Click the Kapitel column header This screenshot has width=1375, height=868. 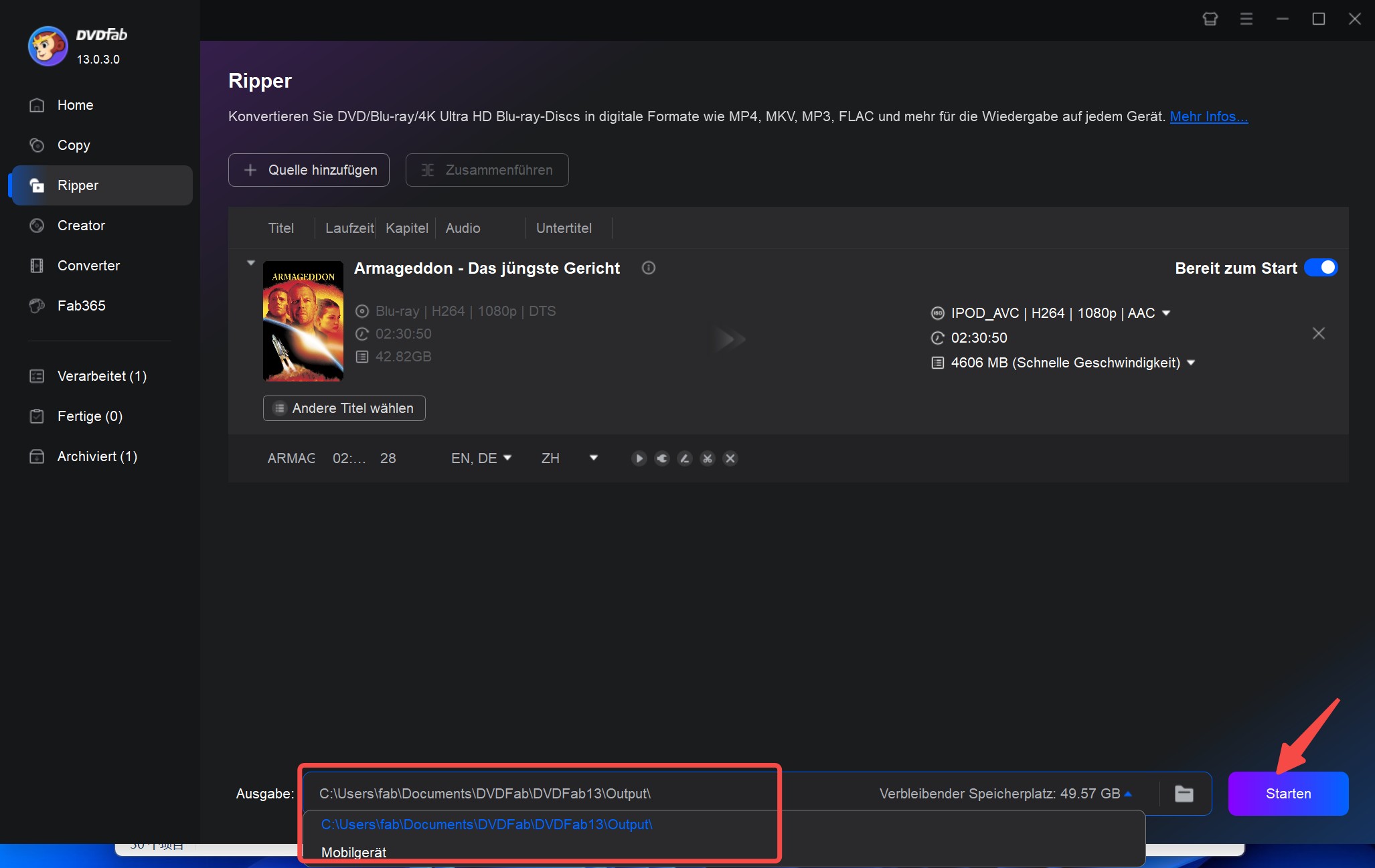pyautogui.click(x=407, y=228)
